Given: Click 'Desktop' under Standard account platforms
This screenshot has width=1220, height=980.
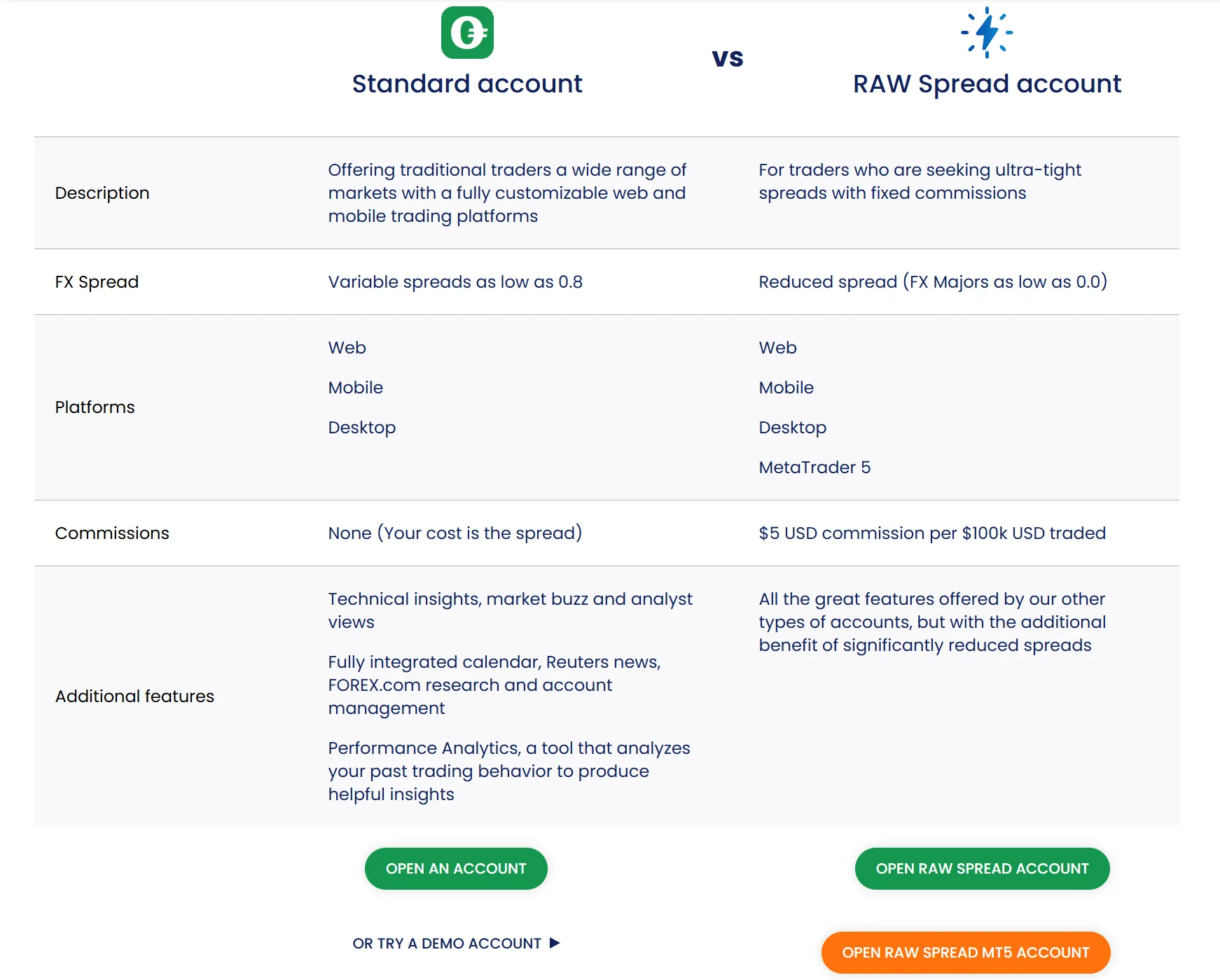Looking at the screenshot, I should (x=362, y=428).
